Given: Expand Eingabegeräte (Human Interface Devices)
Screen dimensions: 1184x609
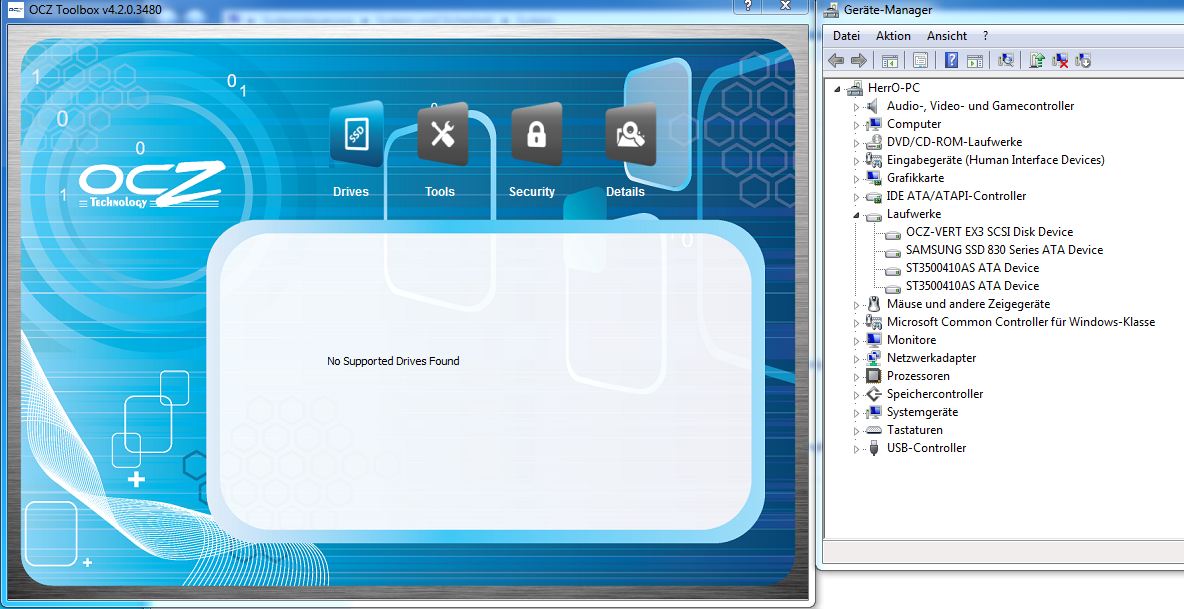Looking at the screenshot, I should tap(856, 161).
